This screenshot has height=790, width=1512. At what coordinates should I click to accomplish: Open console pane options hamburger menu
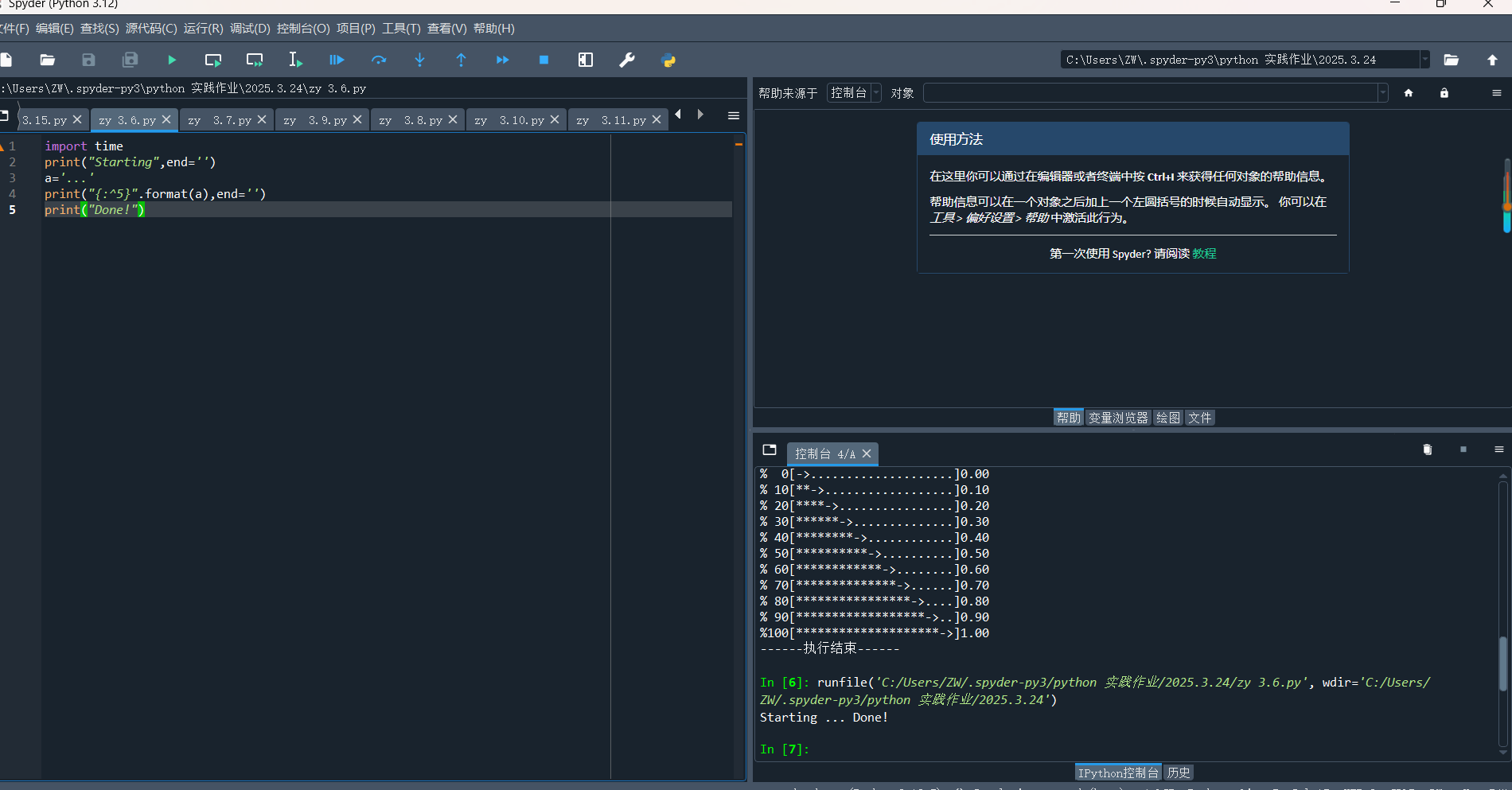click(1499, 449)
